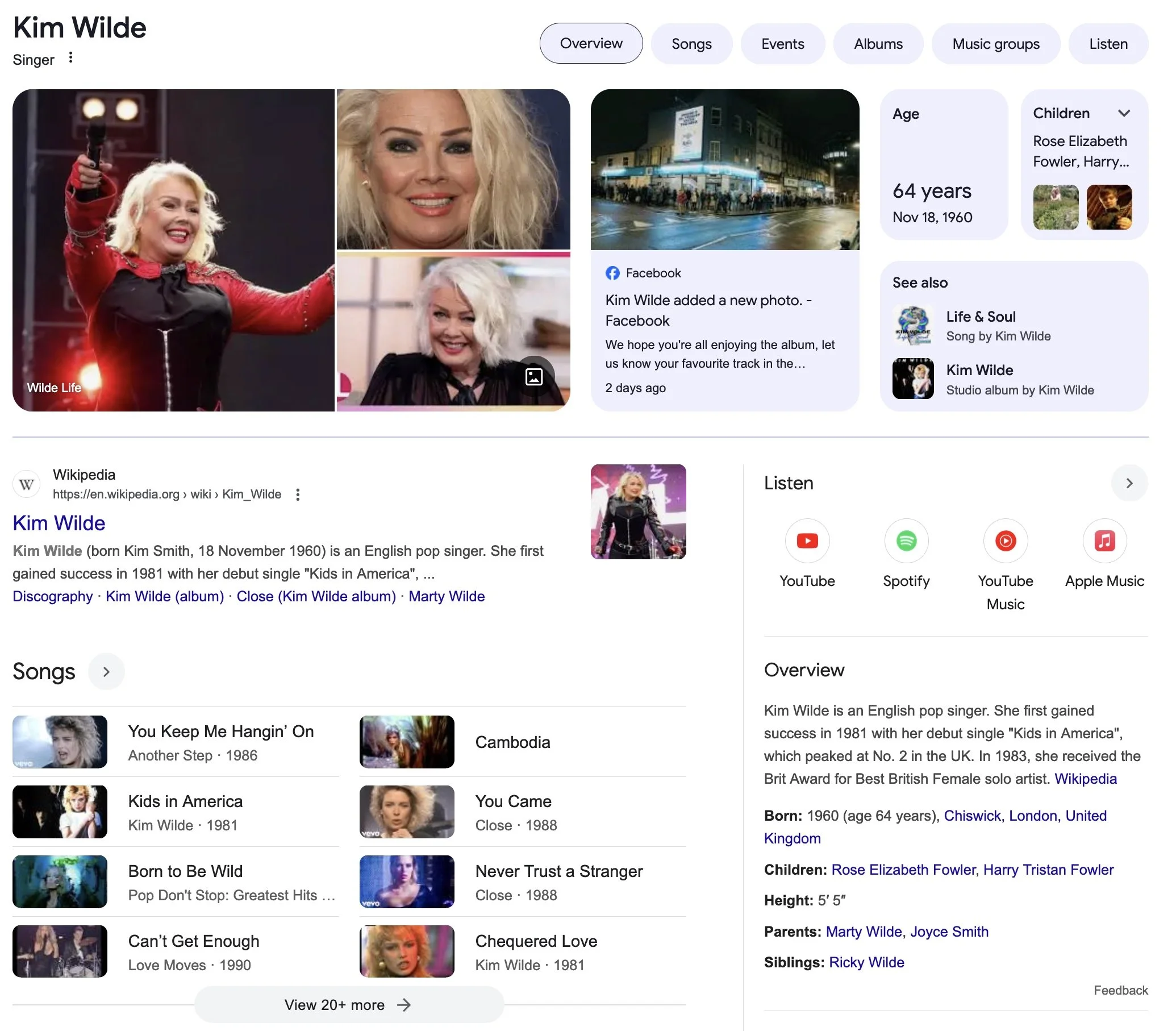The height and width of the screenshot is (1031, 1176).
Task: Expand the Children card chevron
Action: [1124, 113]
